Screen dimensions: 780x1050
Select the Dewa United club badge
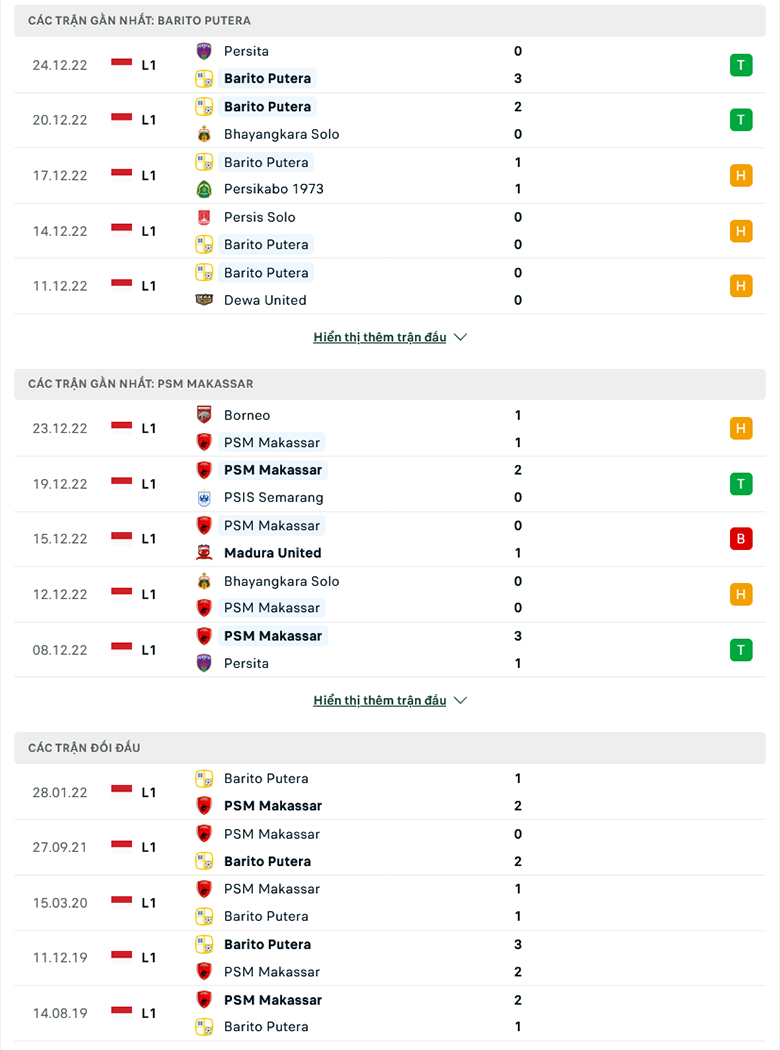click(203, 300)
